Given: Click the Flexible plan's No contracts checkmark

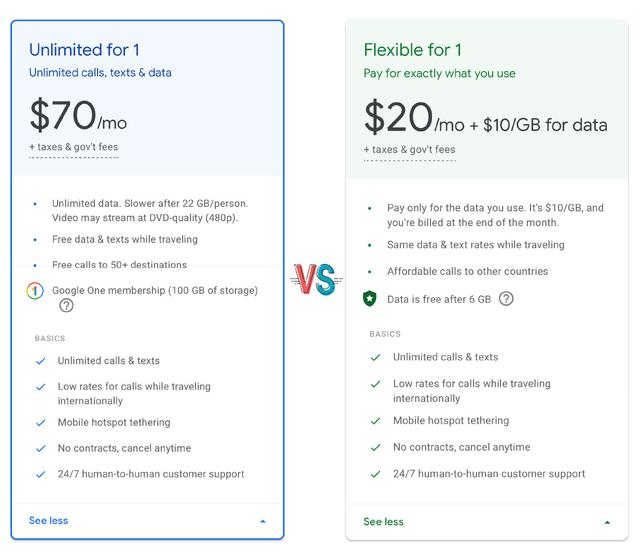Looking at the screenshot, I should pos(376,447).
